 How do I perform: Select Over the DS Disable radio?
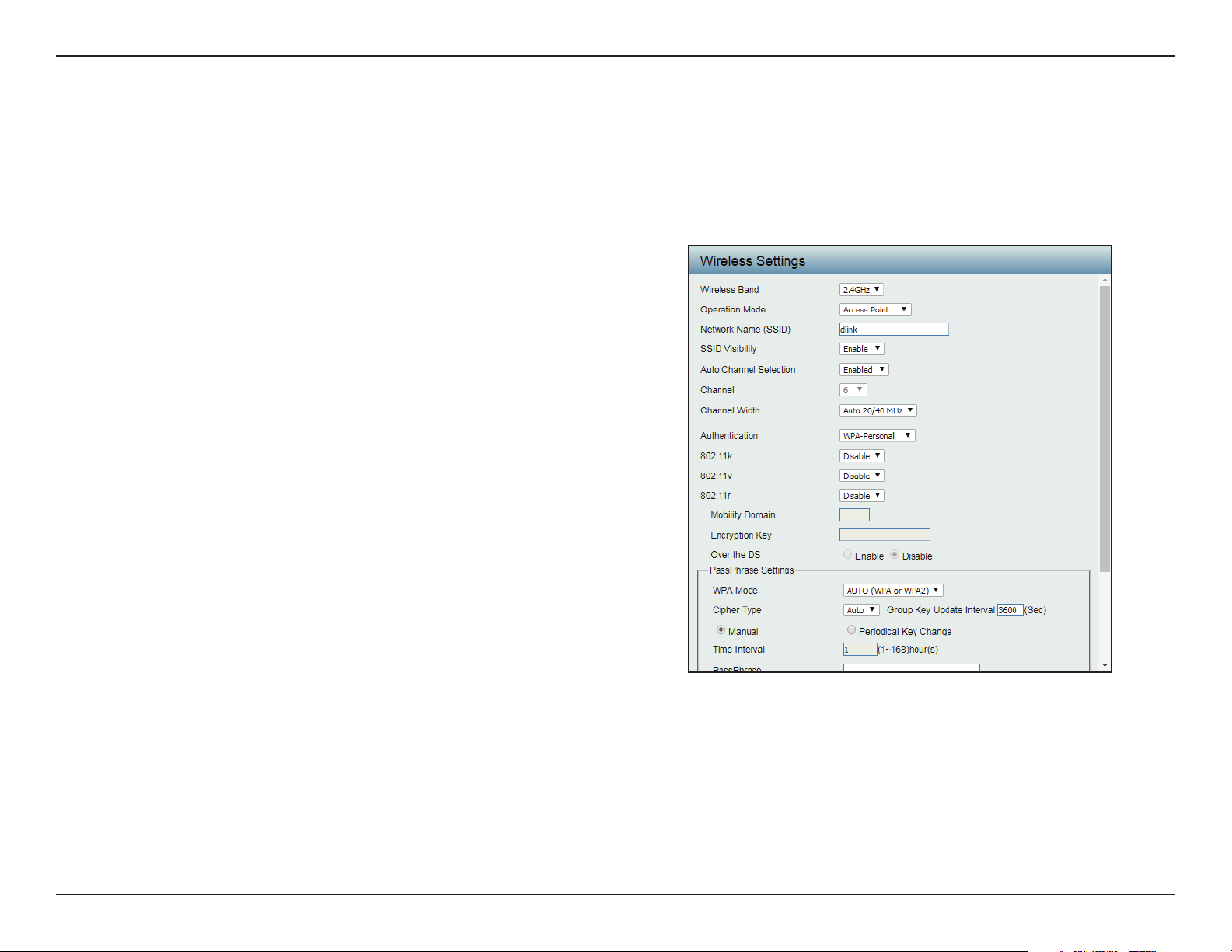[x=895, y=555]
